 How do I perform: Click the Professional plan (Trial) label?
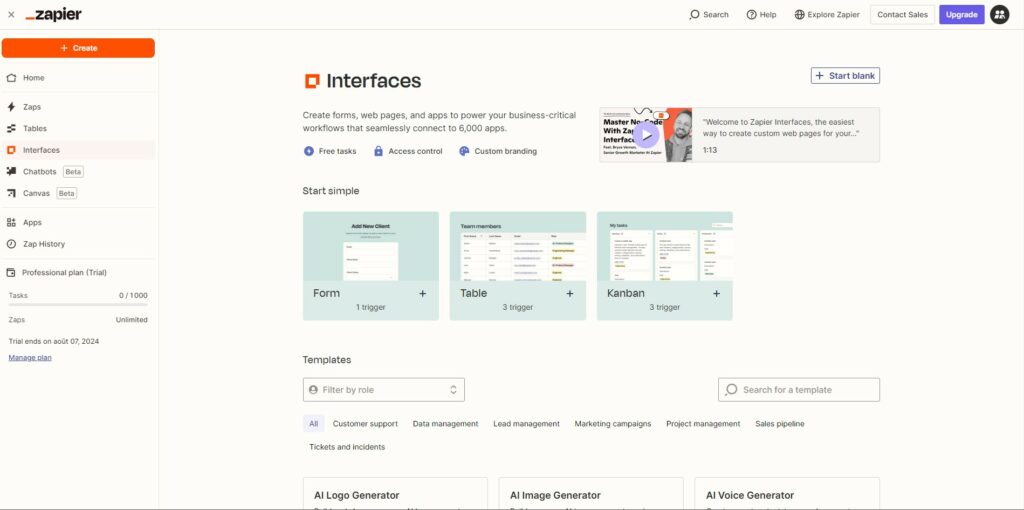click(x=64, y=273)
